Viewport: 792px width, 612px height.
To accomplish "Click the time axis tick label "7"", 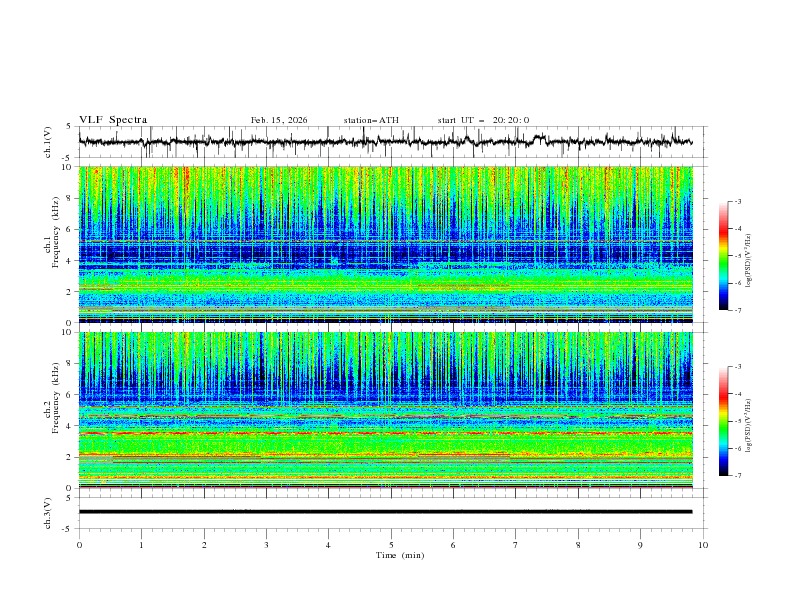I will coord(516,545).
